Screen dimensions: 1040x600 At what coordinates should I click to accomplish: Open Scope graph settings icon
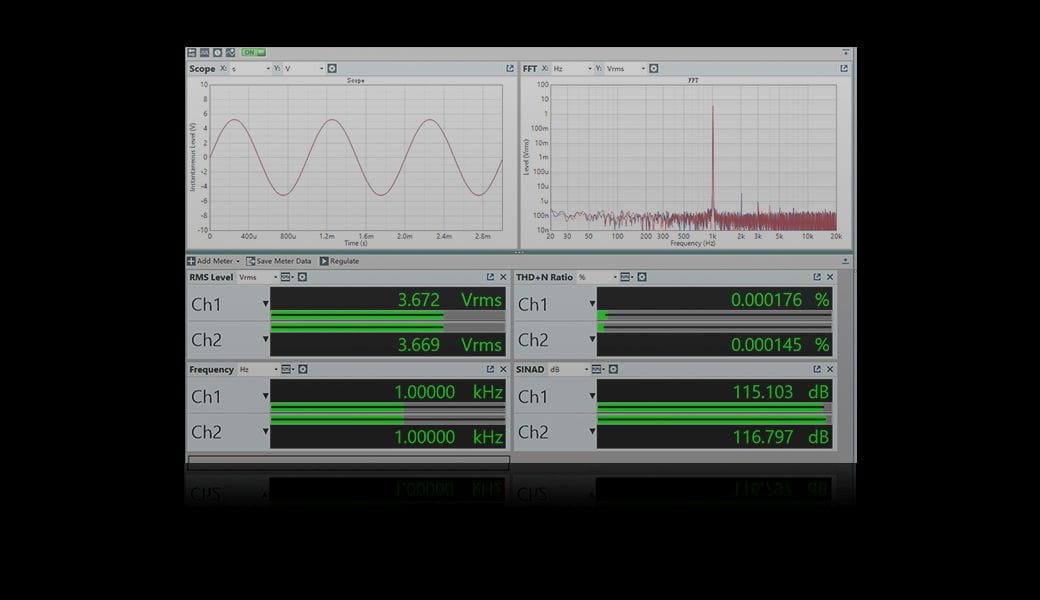(332, 69)
